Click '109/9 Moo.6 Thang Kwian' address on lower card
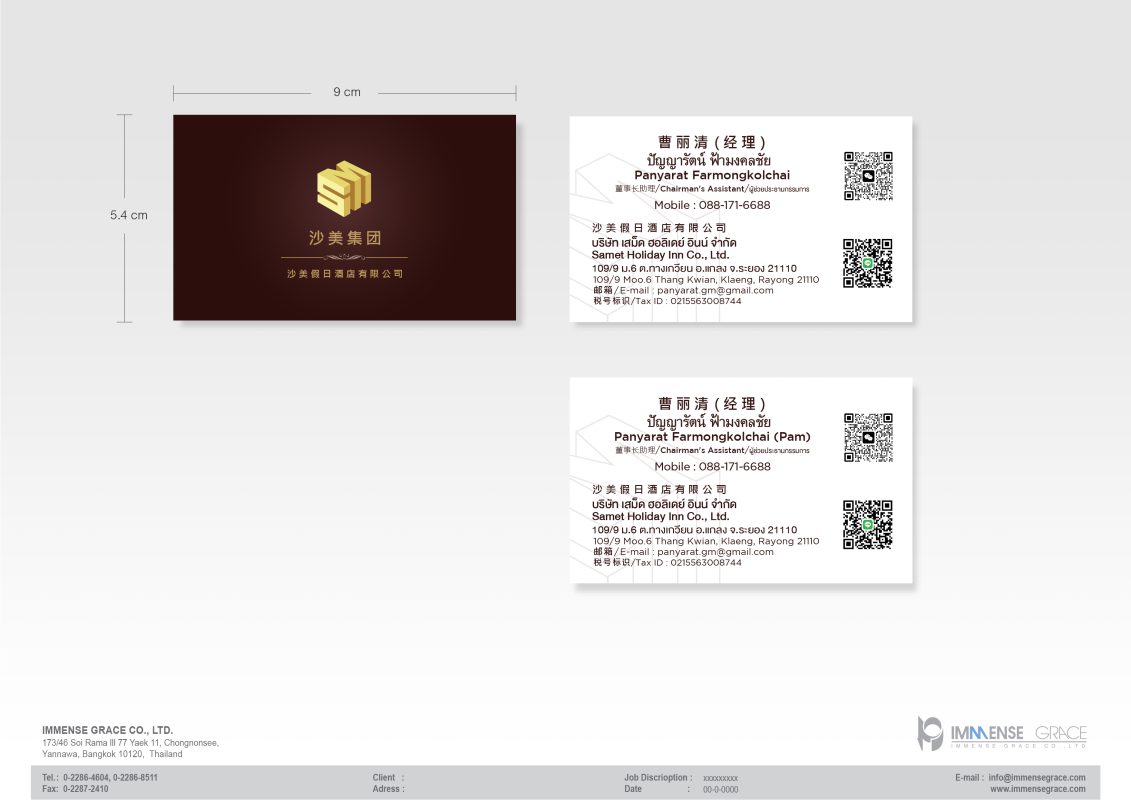This screenshot has width=1131, height=800. pyautogui.click(x=706, y=540)
